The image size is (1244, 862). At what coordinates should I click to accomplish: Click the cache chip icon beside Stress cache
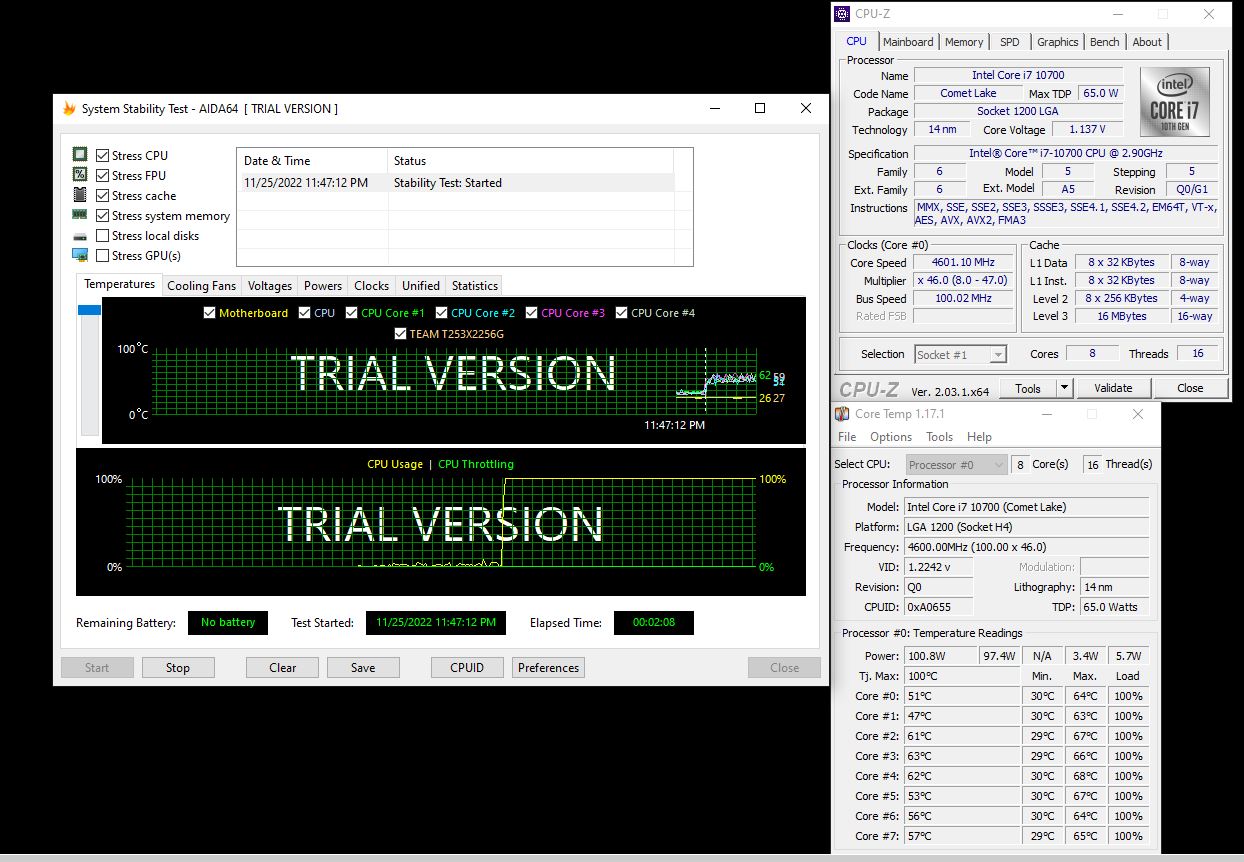80,195
